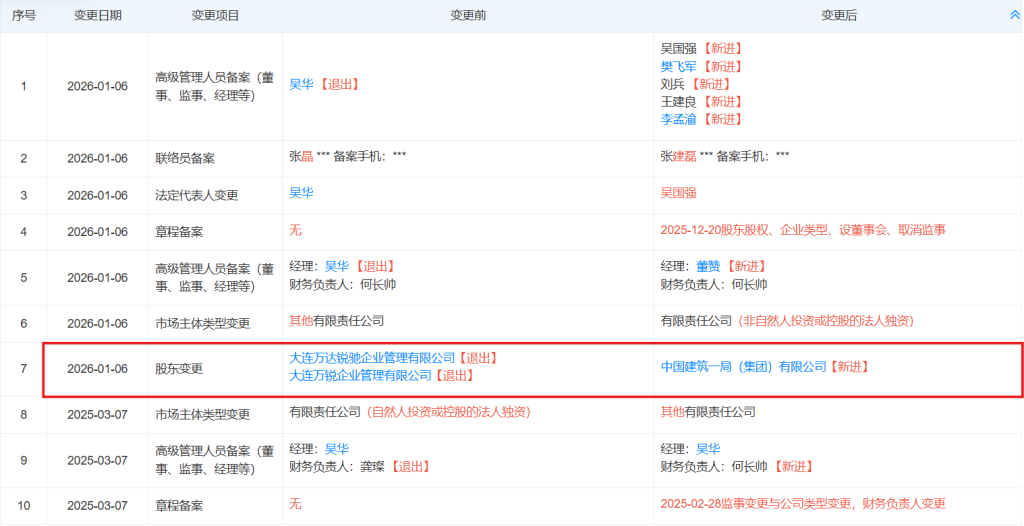This screenshot has height=526, width=1024.
Task: Open 董赞 manager link in row 5
Action: click(708, 266)
